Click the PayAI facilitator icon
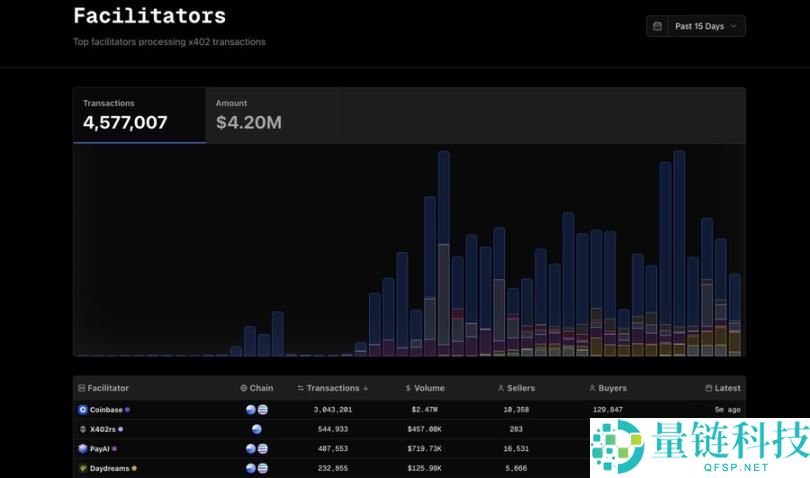Image resolution: width=810 pixels, height=478 pixels. 83,449
